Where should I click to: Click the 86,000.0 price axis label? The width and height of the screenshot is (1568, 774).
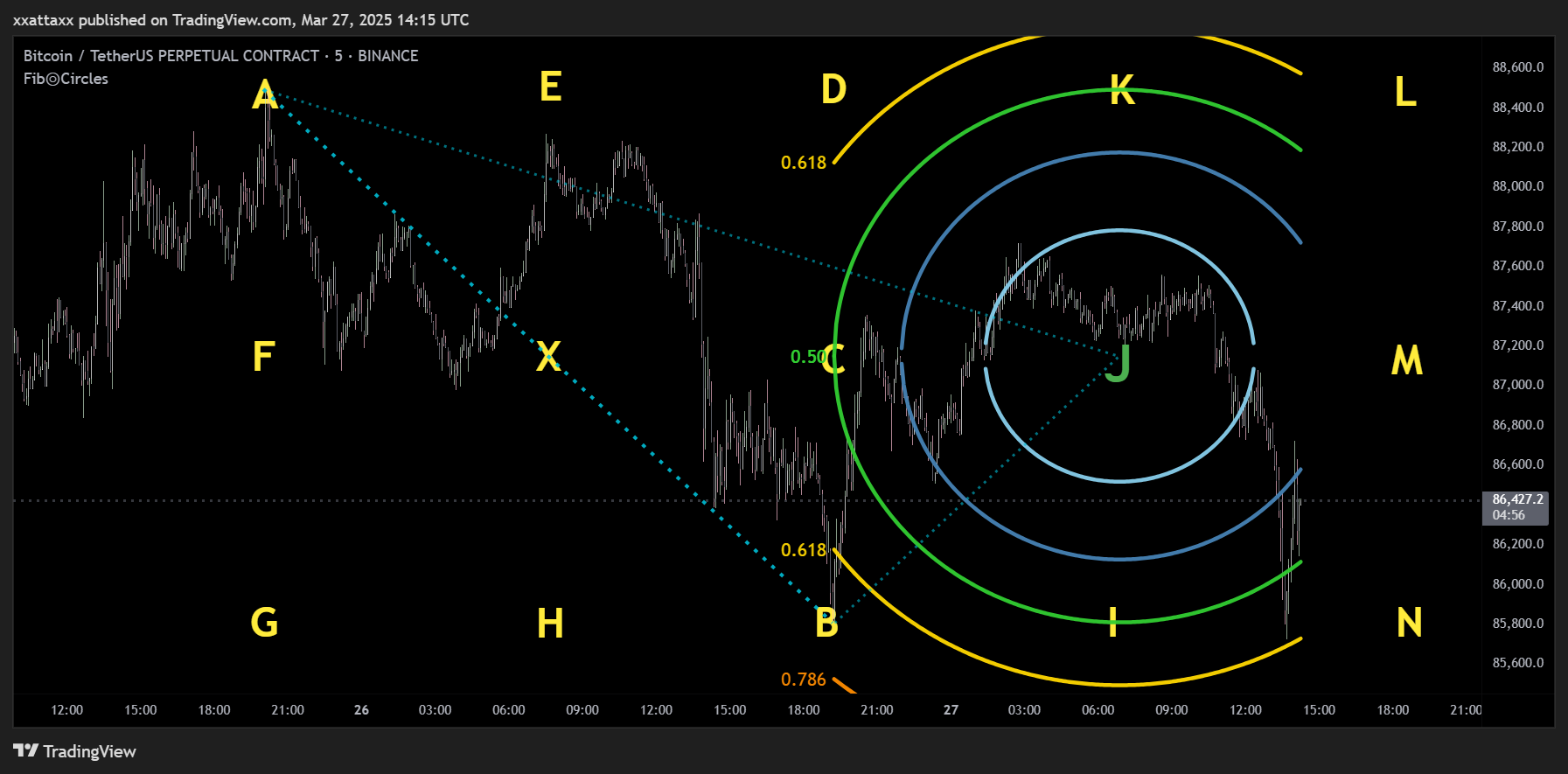pyautogui.click(x=1518, y=584)
